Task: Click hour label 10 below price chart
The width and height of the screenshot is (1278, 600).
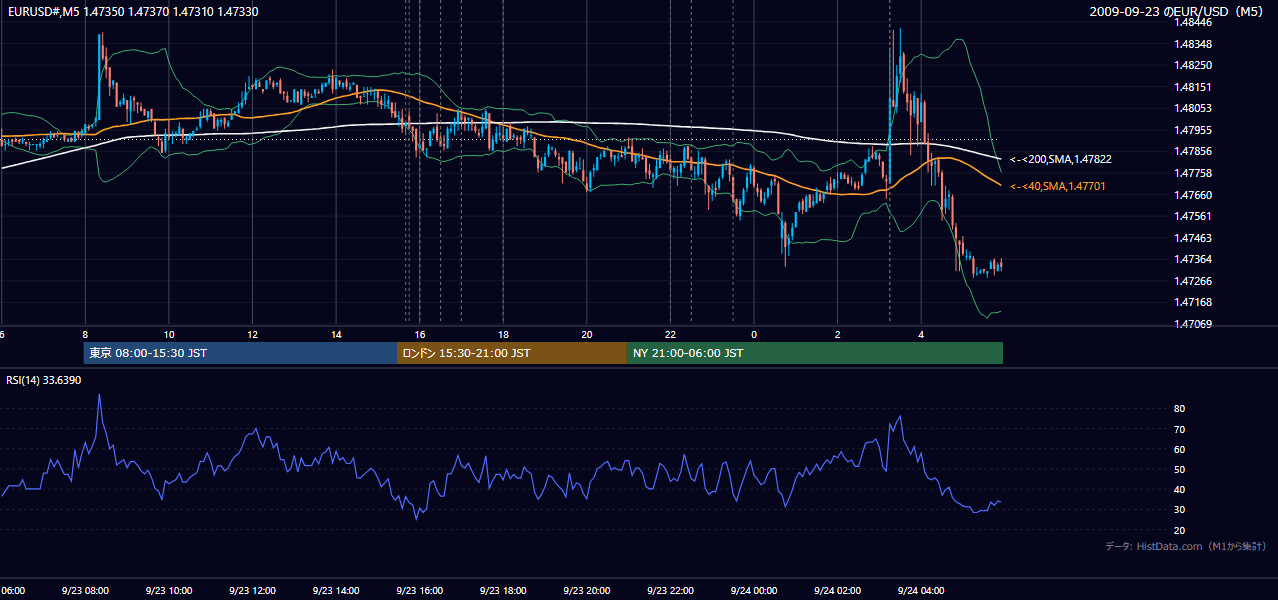Action: tap(169, 334)
